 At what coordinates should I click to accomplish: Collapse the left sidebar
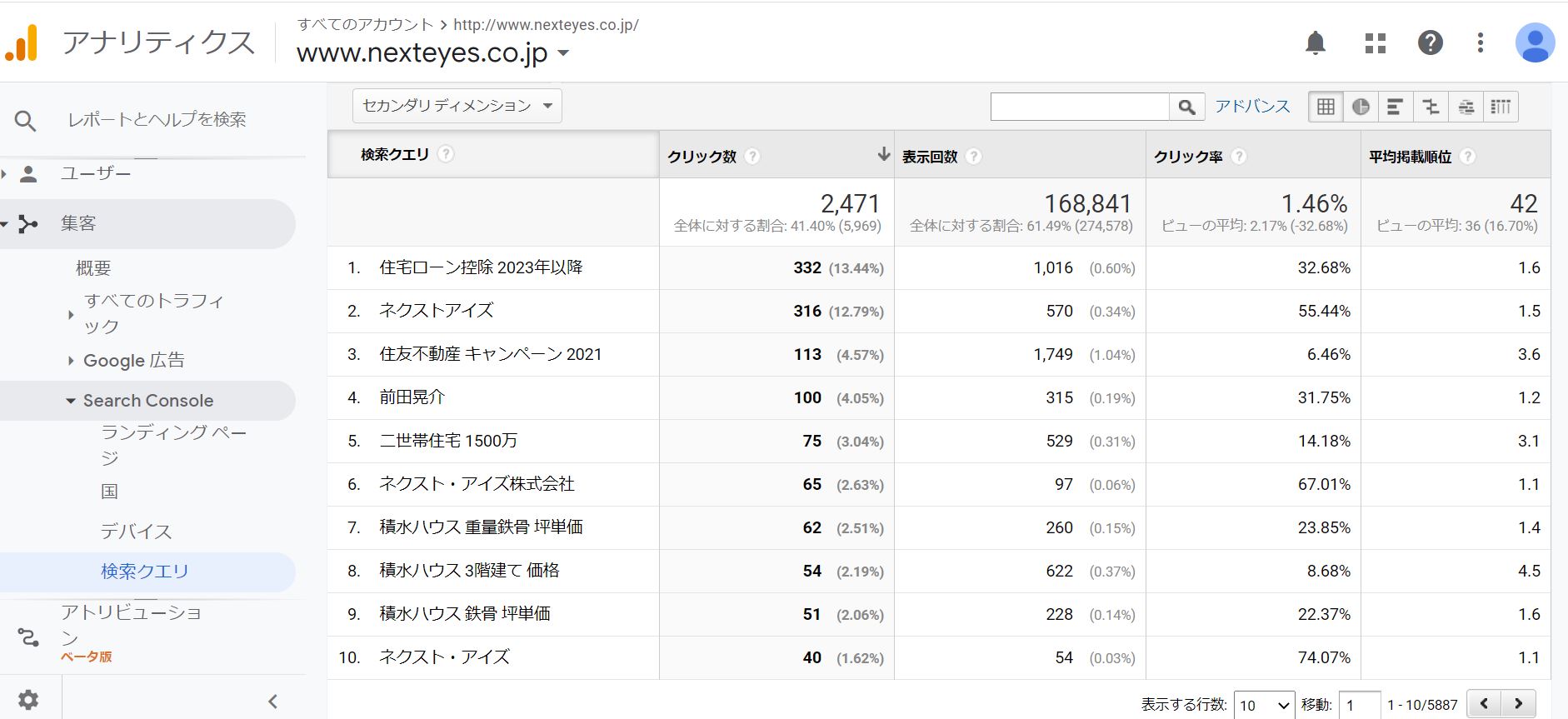click(272, 702)
